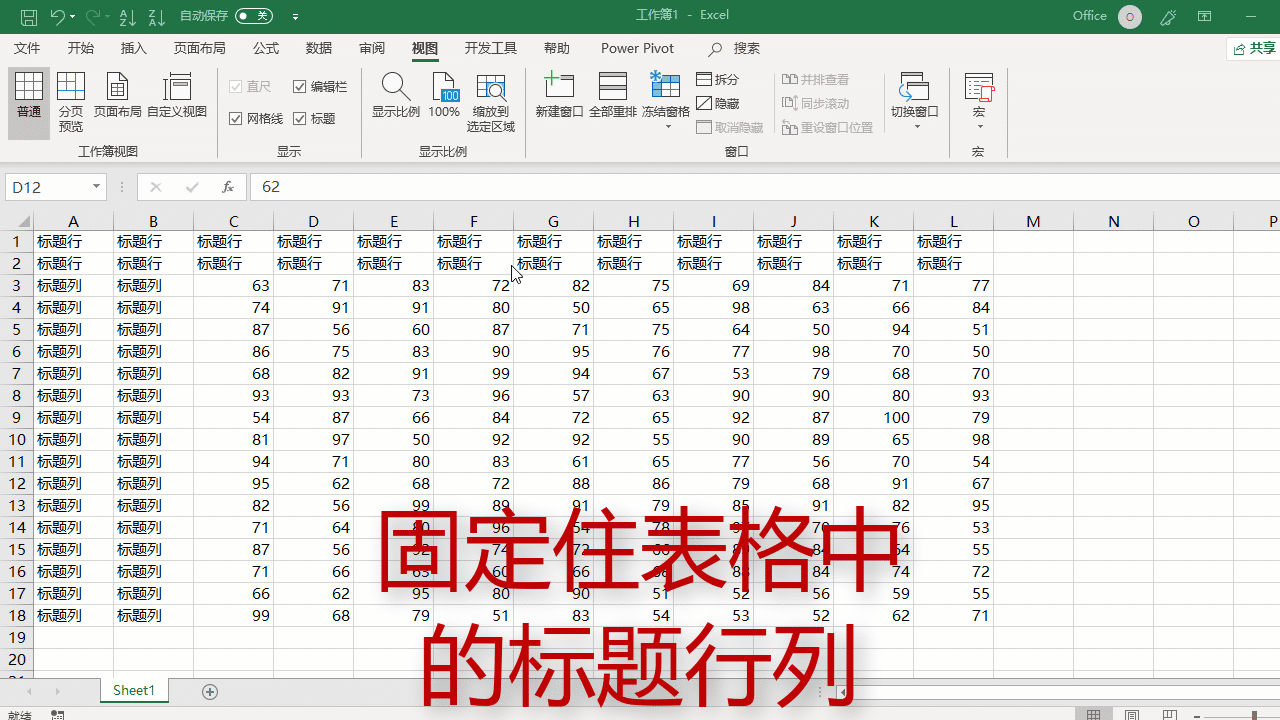This screenshot has height=720, width=1280.
Task: Toggle the 标题 headings checkbox
Action: pos(314,118)
